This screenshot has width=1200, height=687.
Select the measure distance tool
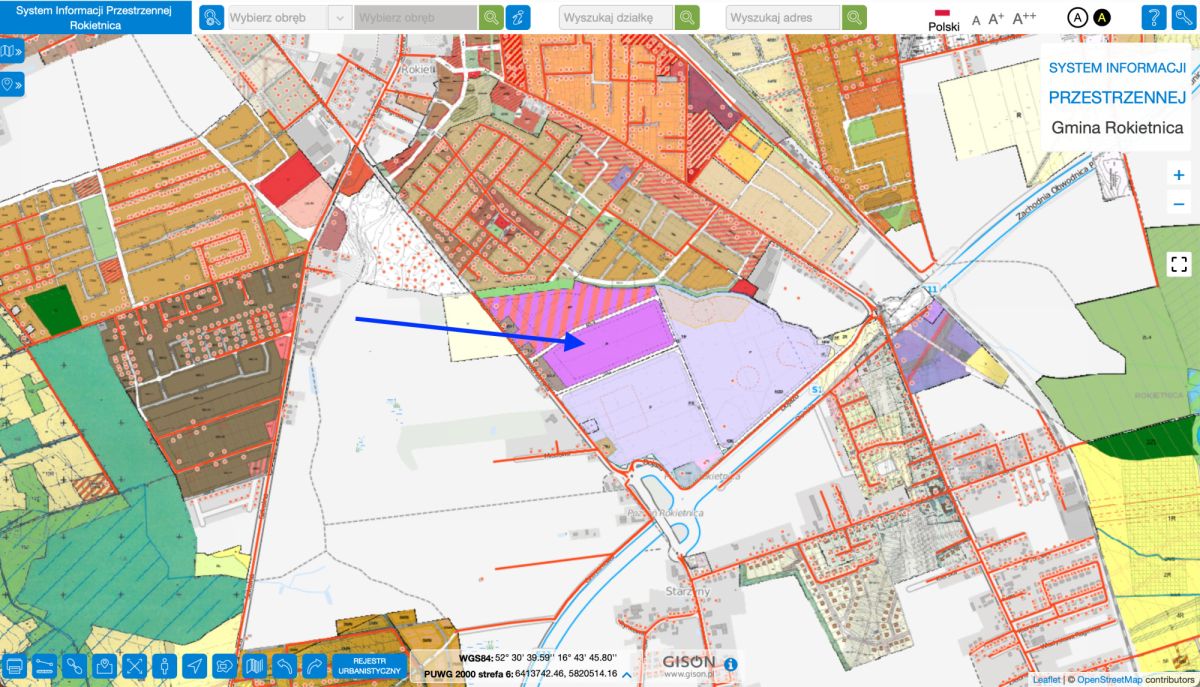coord(44,666)
